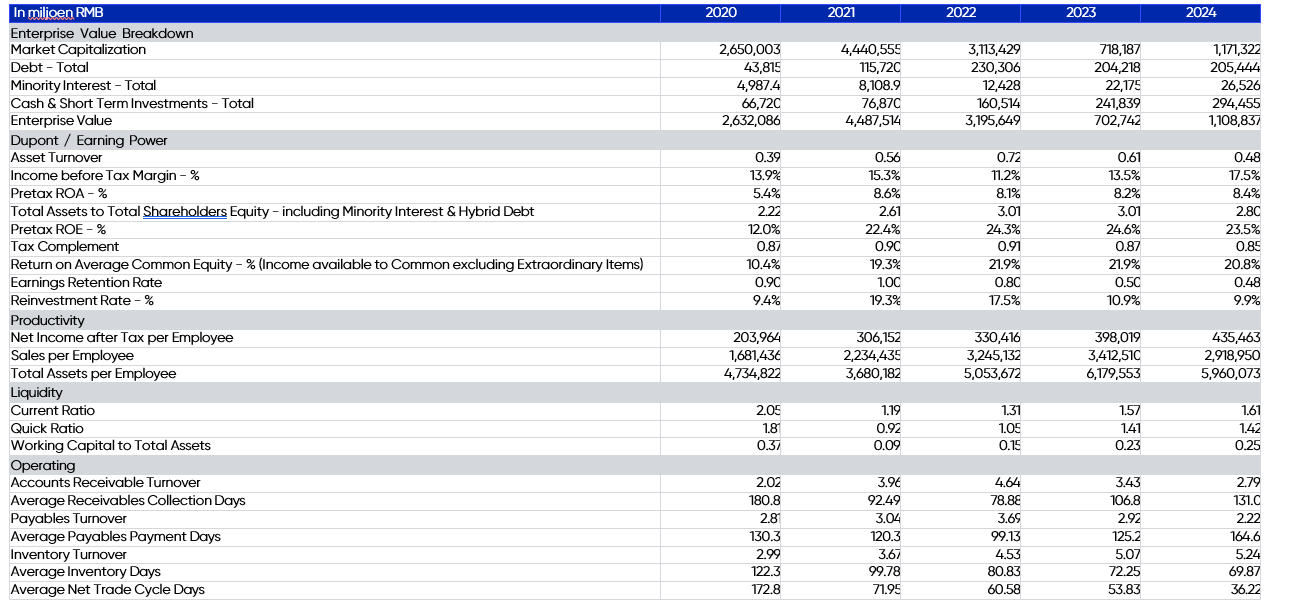Select the 2023 column header
Screen dimensions: 1292x608
coord(1081,13)
